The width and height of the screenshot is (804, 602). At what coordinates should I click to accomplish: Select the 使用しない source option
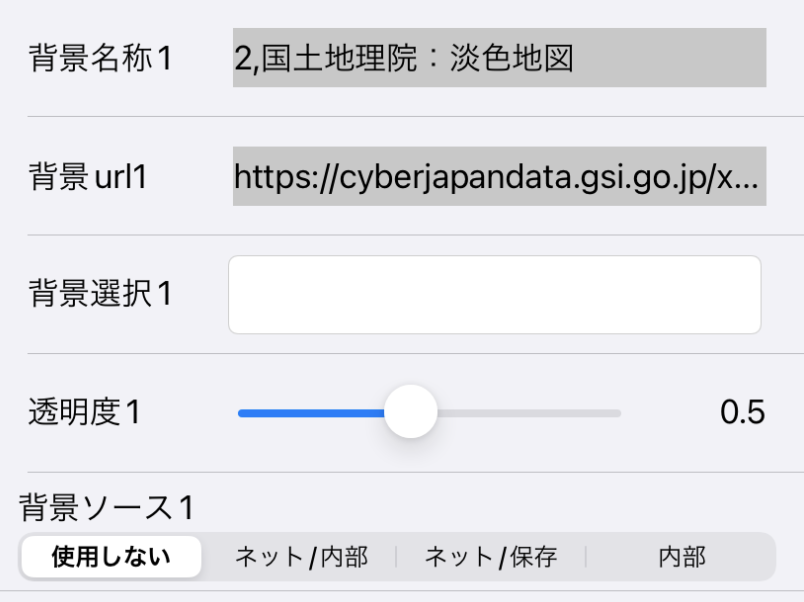[111, 557]
